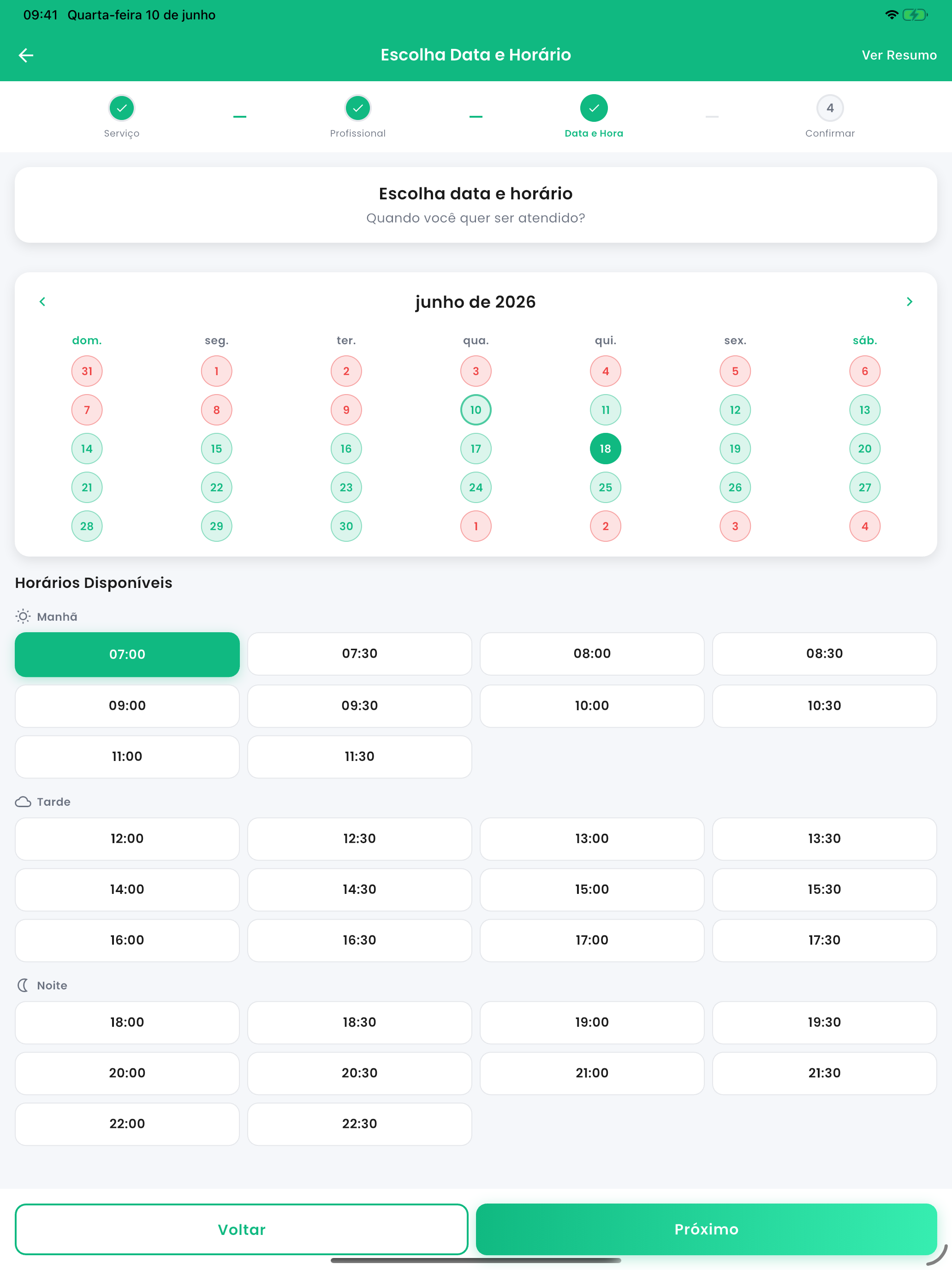952x1270 pixels.
Task: Go to previous month in calendar
Action: (42, 301)
